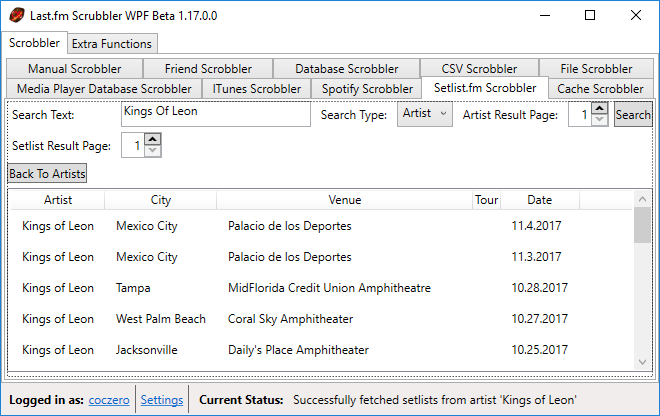Select the Setlist.fm Scrobbler tab
This screenshot has width=660, height=416.
pyautogui.click(x=485, y=88)
